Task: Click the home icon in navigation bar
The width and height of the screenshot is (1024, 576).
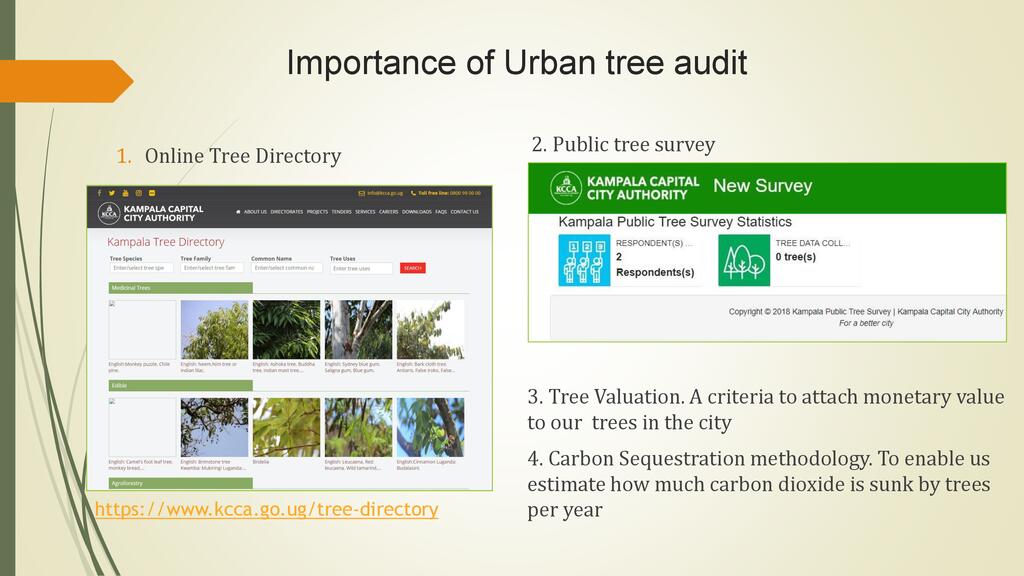Action: pos(238,212)
